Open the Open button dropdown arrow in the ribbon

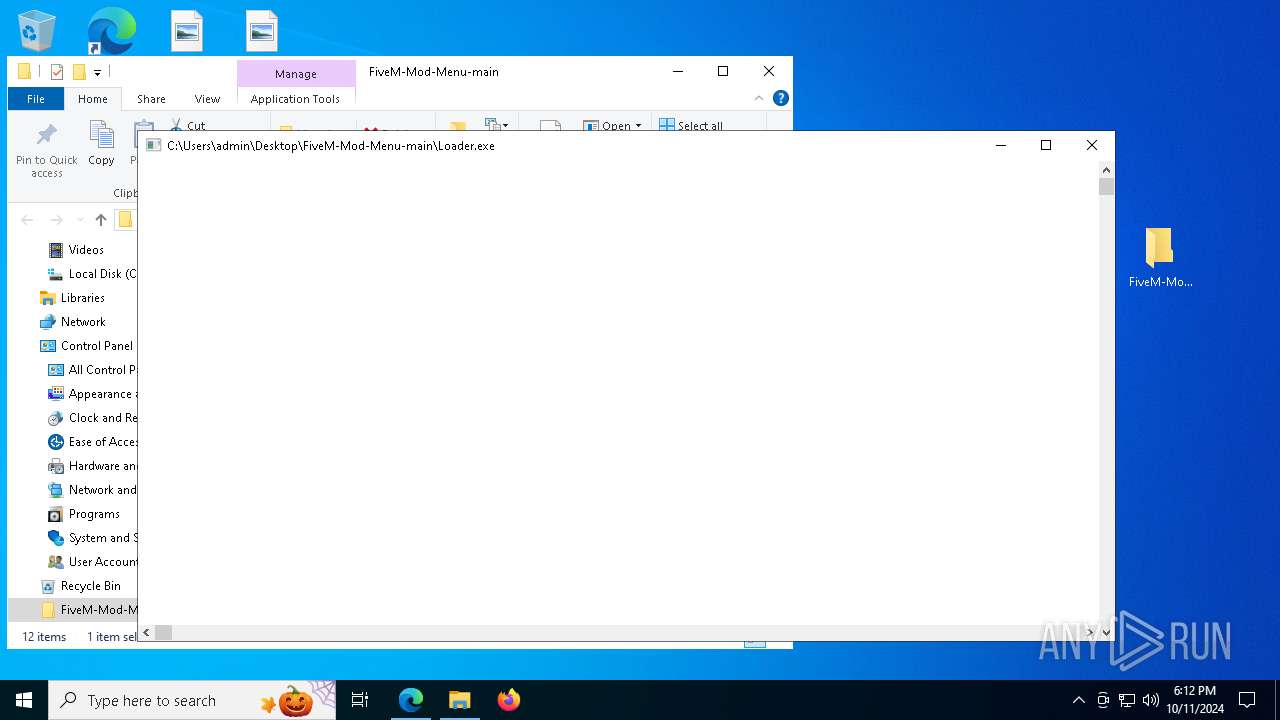click(x=638, y=126)
